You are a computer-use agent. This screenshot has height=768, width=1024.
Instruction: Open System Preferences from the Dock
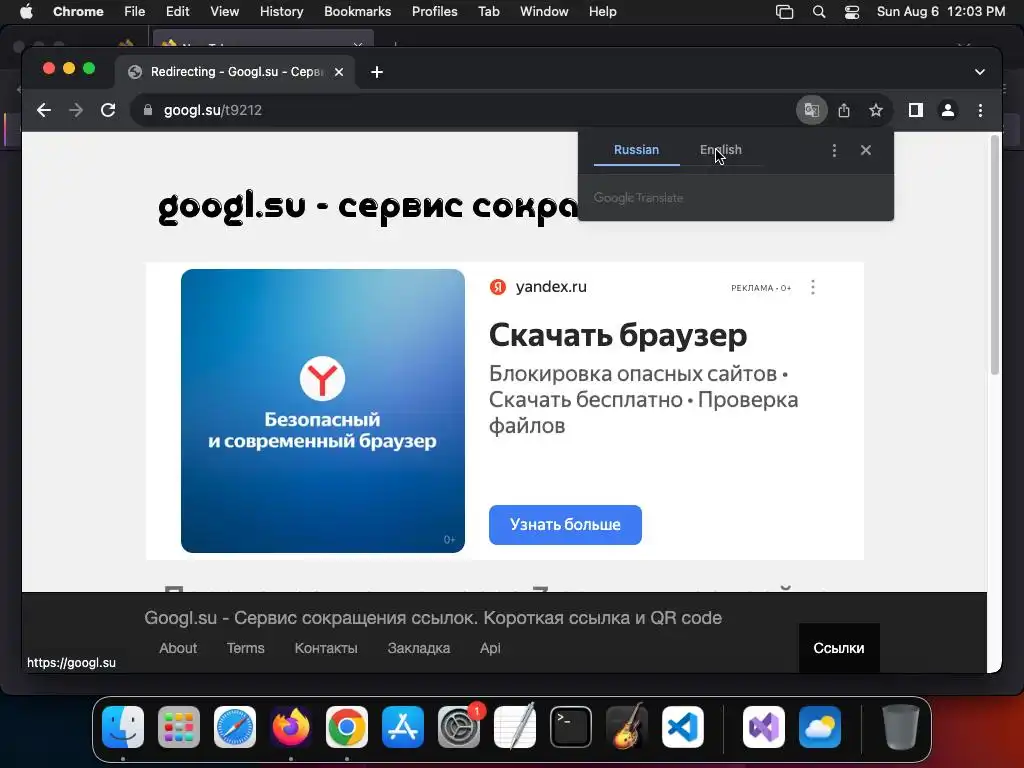coord(459,727)
